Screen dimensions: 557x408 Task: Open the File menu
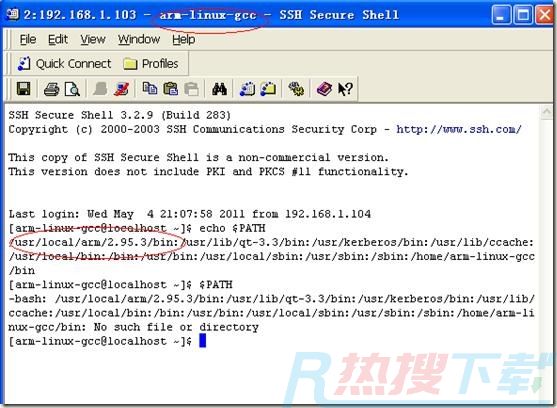[28, 39]
